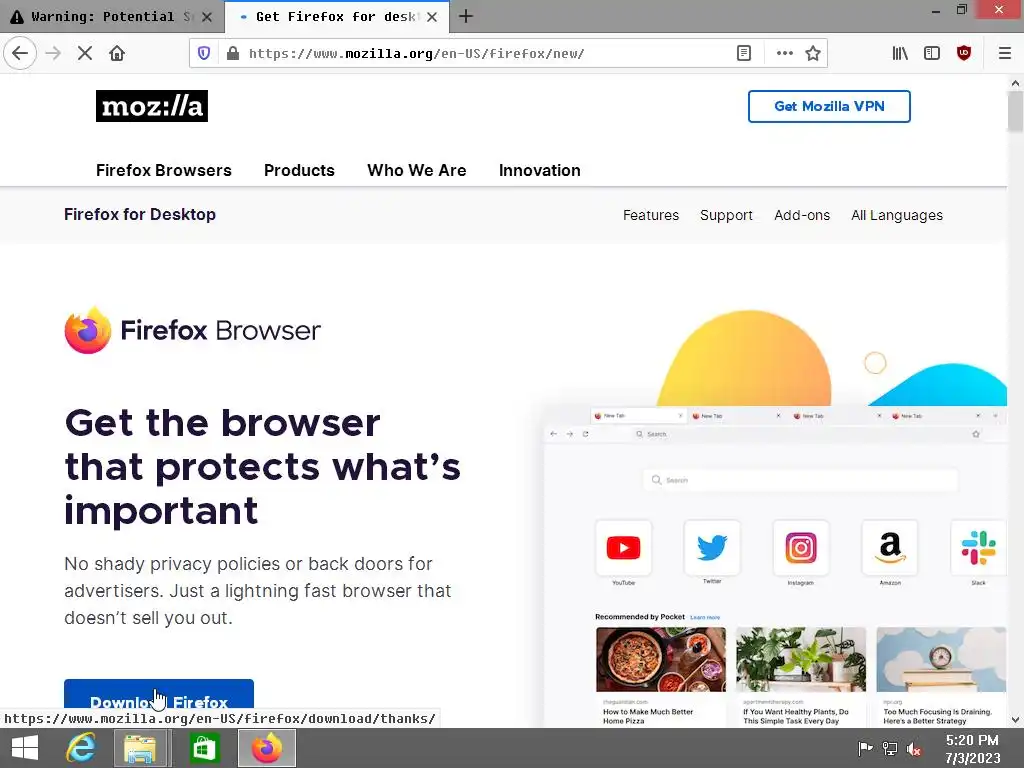The height and width of the screenshot is (768, 1024).
Task: Click the Download Firefox button
Action: (159, 694)
